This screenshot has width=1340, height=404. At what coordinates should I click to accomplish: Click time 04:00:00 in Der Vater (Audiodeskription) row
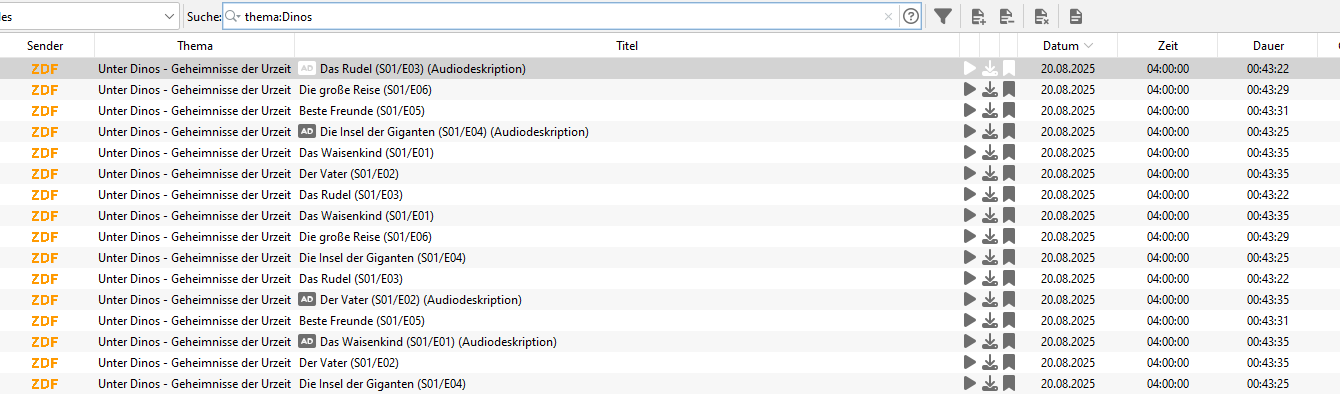pos(1167,300)
